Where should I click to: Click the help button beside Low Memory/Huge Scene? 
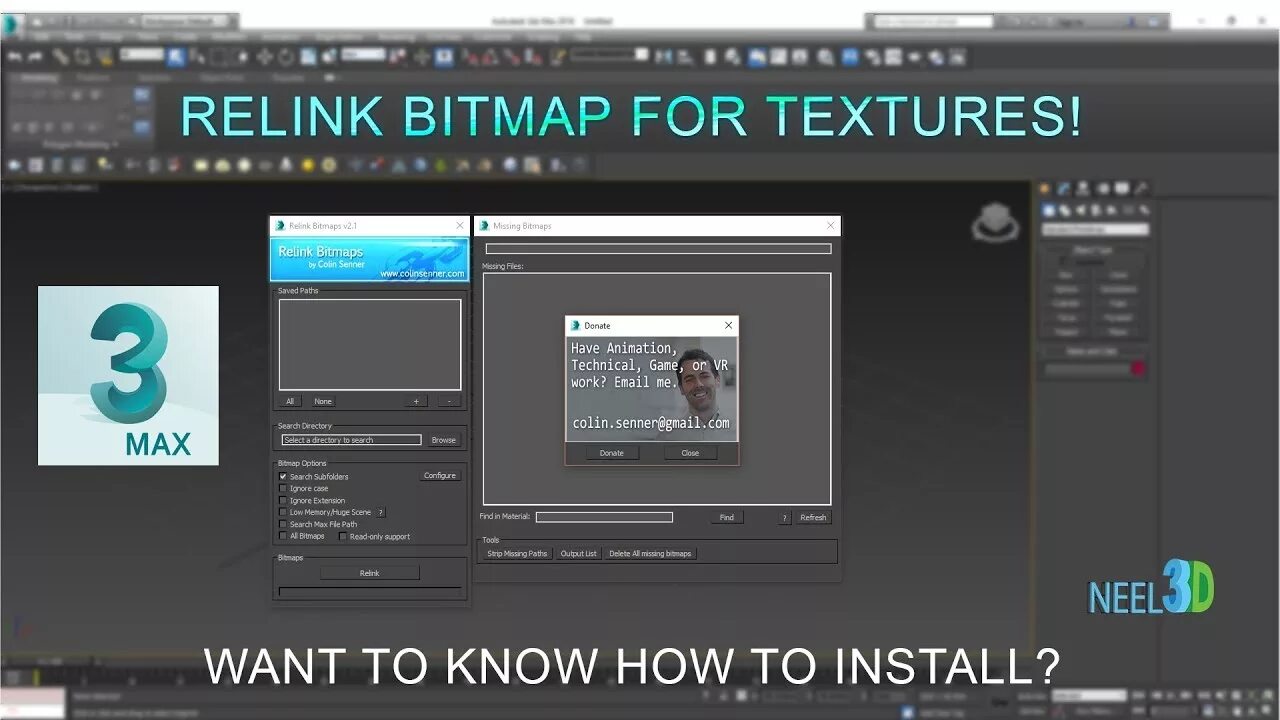pyautogui.click(x=380, y=512)
